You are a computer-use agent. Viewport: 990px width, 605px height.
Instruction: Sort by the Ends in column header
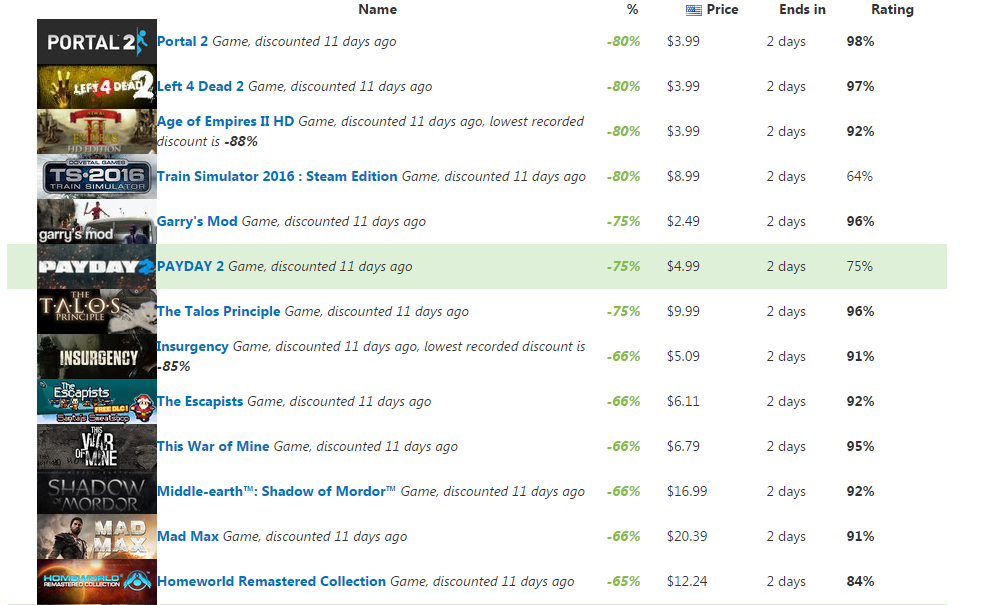(802, 9)
